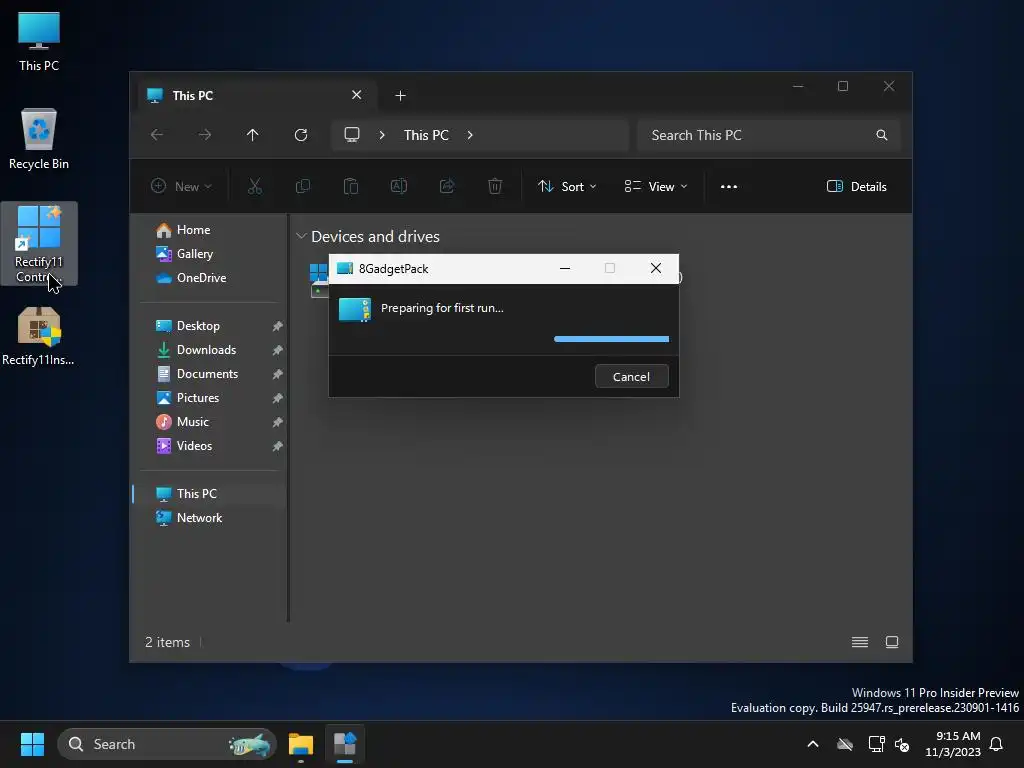Click the 8GadgetPack progress bar
Image resolution: width=1024 pixels, height=768 pixels.
(x=611, y=339)
